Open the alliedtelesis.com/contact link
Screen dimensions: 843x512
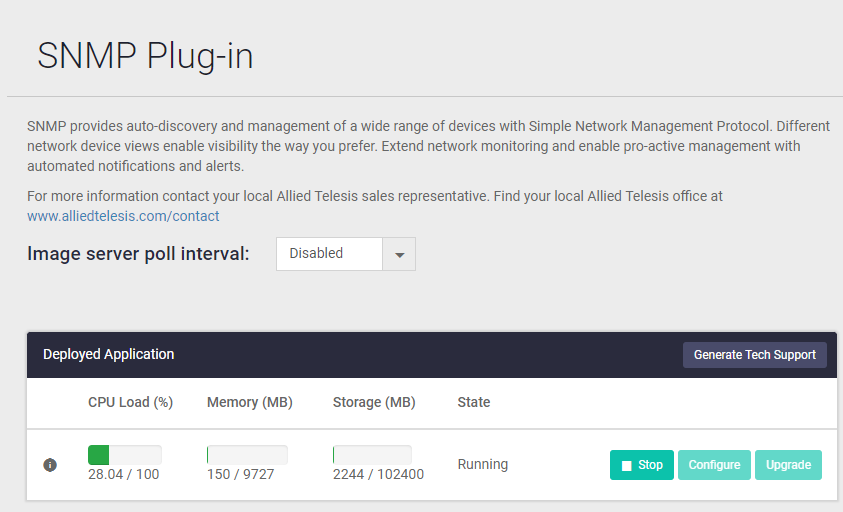(123, 216)
